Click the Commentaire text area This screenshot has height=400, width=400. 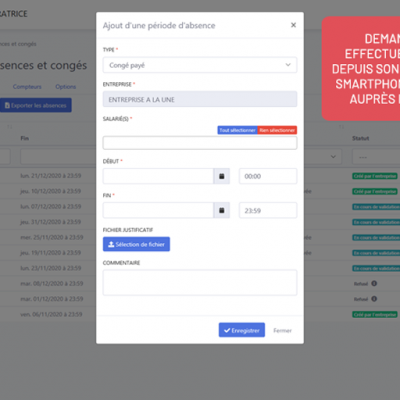pos(200,282)
